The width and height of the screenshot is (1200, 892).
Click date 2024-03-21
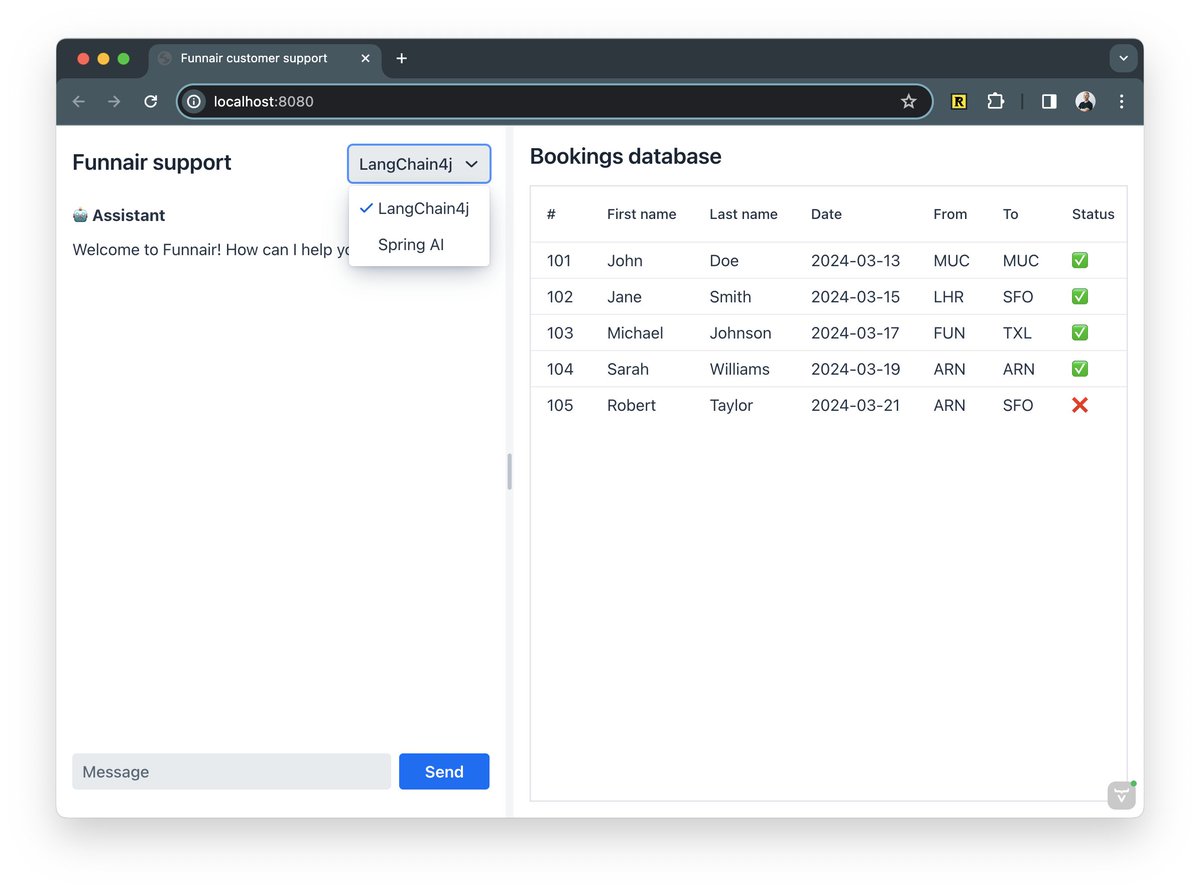pos(855,405)
